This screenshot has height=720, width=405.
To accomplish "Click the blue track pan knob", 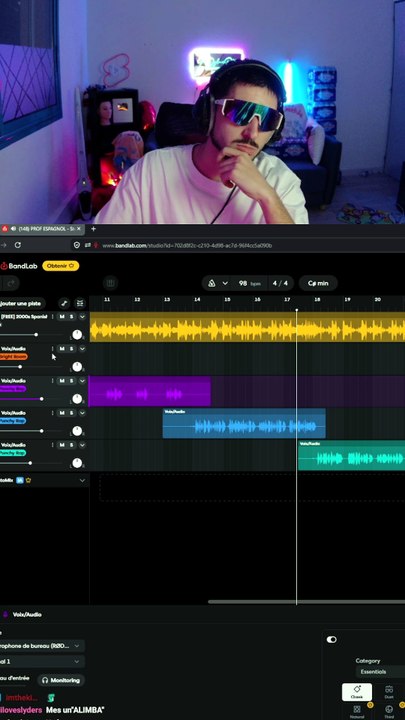I will tap(77, 431).
